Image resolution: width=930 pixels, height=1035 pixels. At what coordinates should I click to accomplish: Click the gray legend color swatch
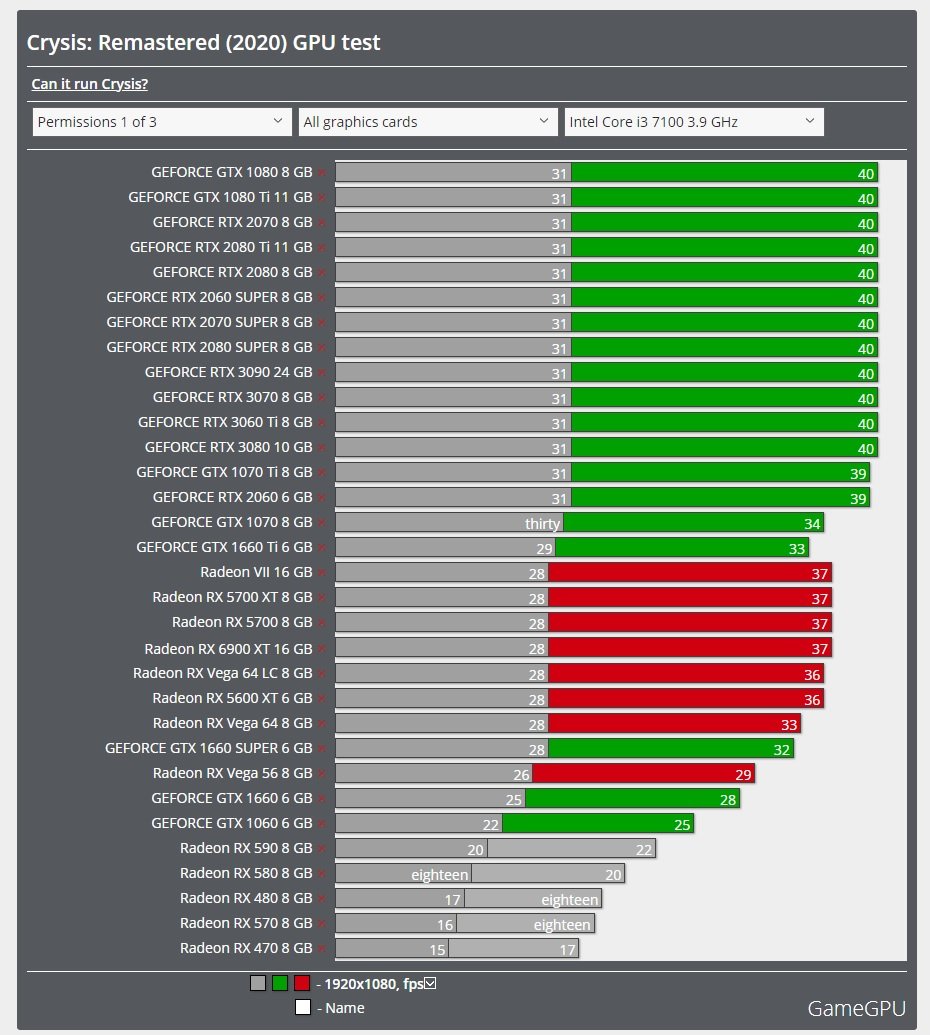tap(258, 983)
